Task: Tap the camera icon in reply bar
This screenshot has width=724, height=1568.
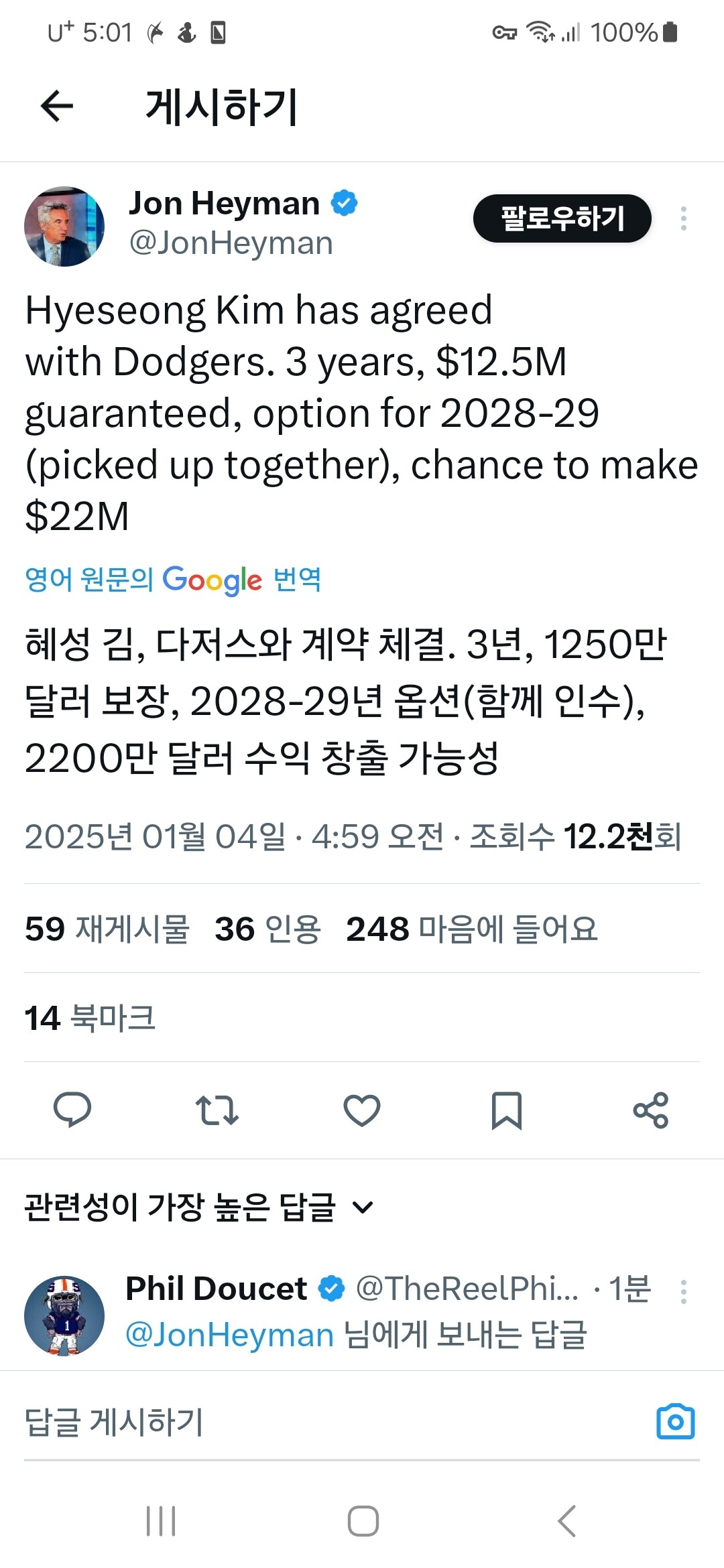Action: click(x=675, y=1422)
